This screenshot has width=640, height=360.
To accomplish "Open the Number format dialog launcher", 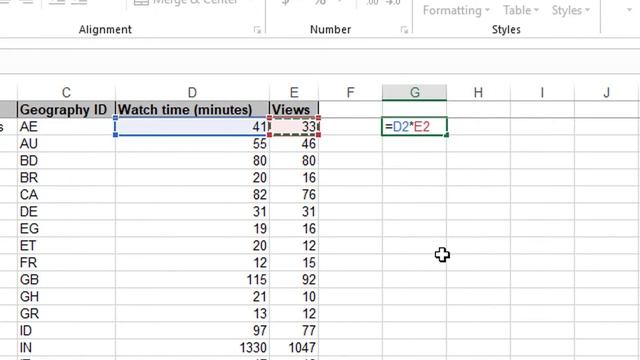I will coord(404,30).
